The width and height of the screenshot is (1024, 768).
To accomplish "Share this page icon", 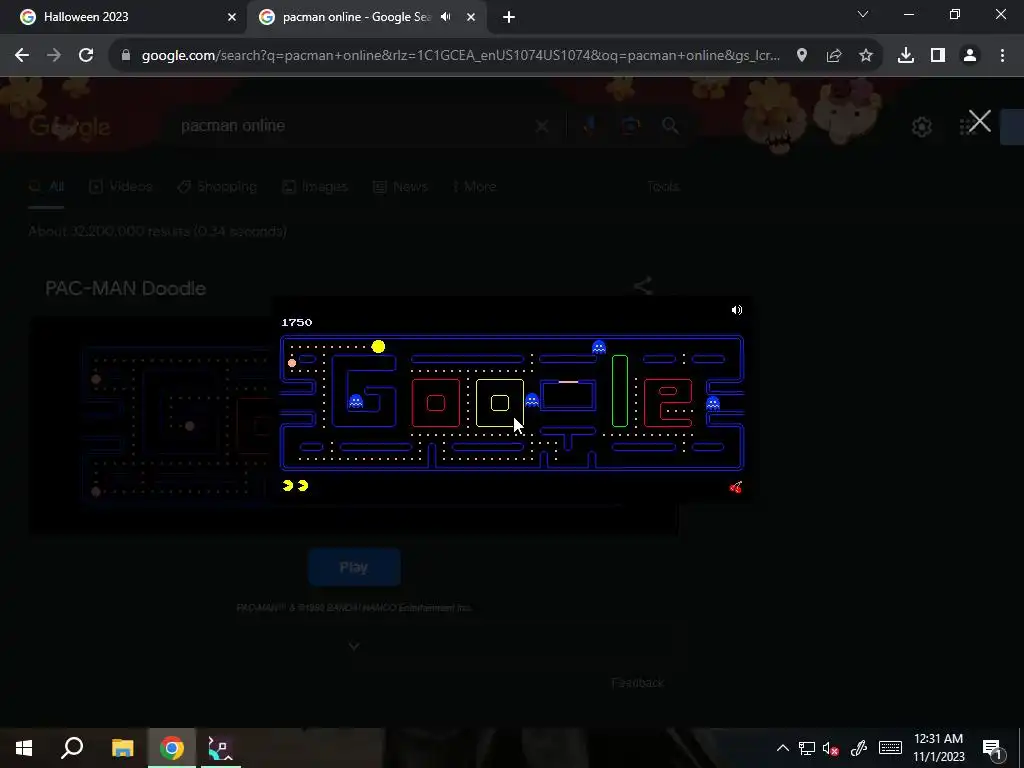I will (834, 56).
